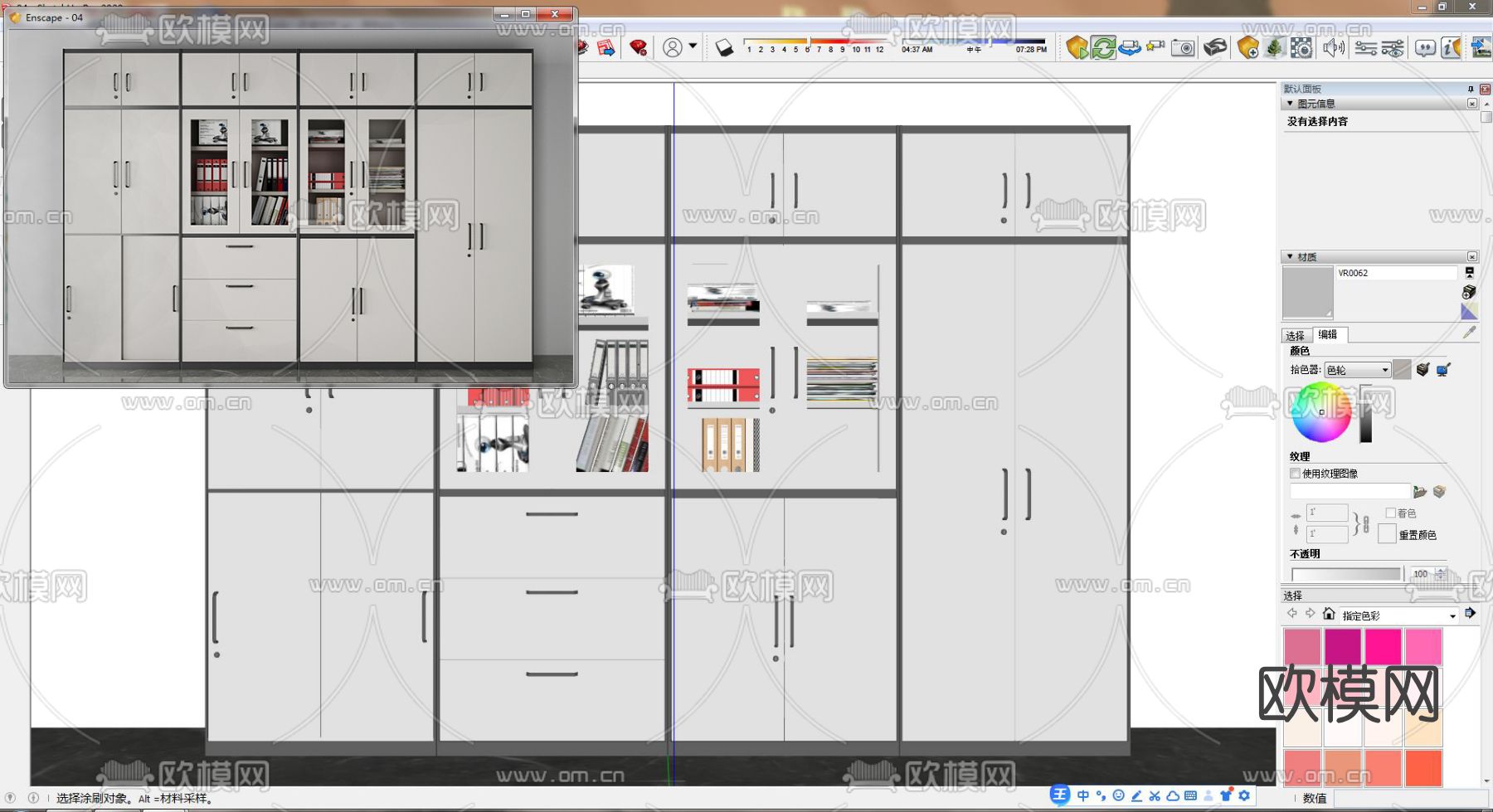This screenshot has width=1493, height=812.
Task: Select the eraser tool in the toolbar
Action: pyautogui.click(x=724, y=48)
